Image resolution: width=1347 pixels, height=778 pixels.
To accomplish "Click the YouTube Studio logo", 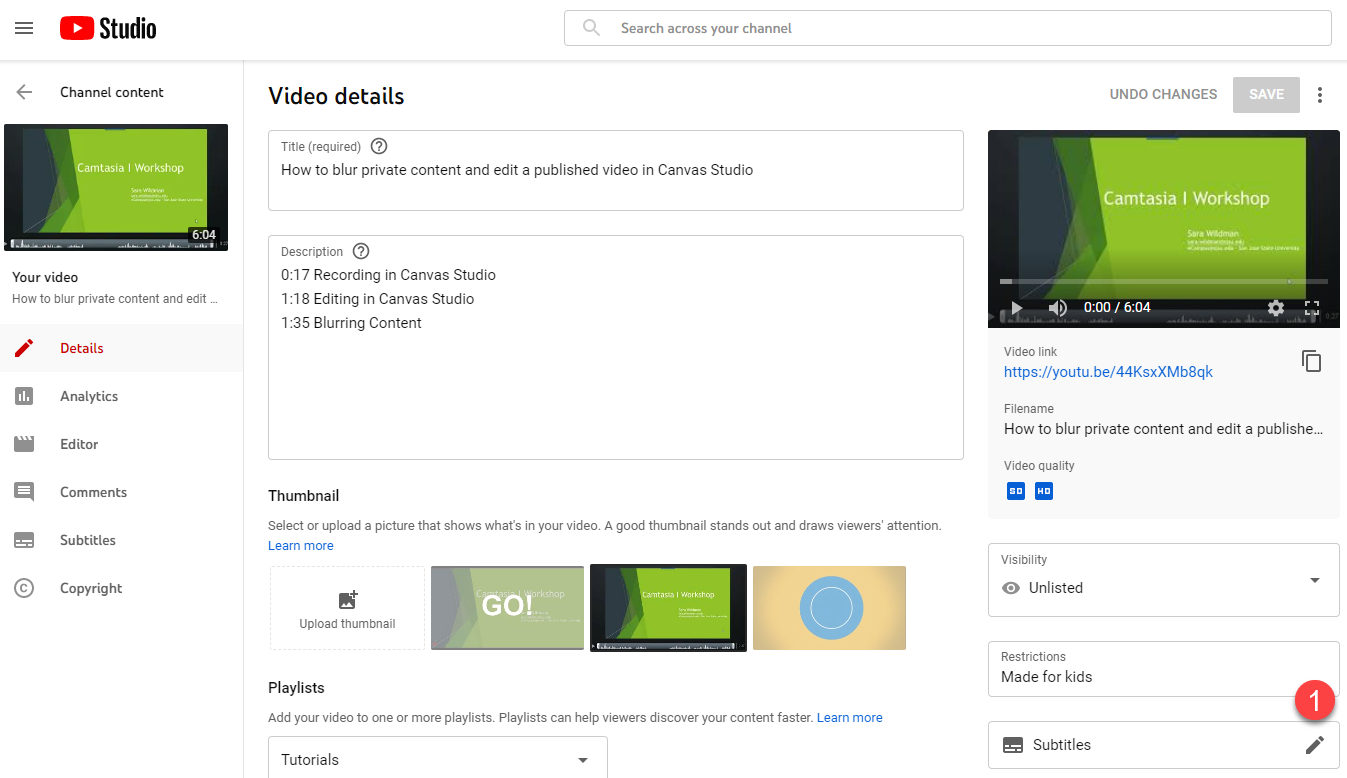I will coord(108,28).
